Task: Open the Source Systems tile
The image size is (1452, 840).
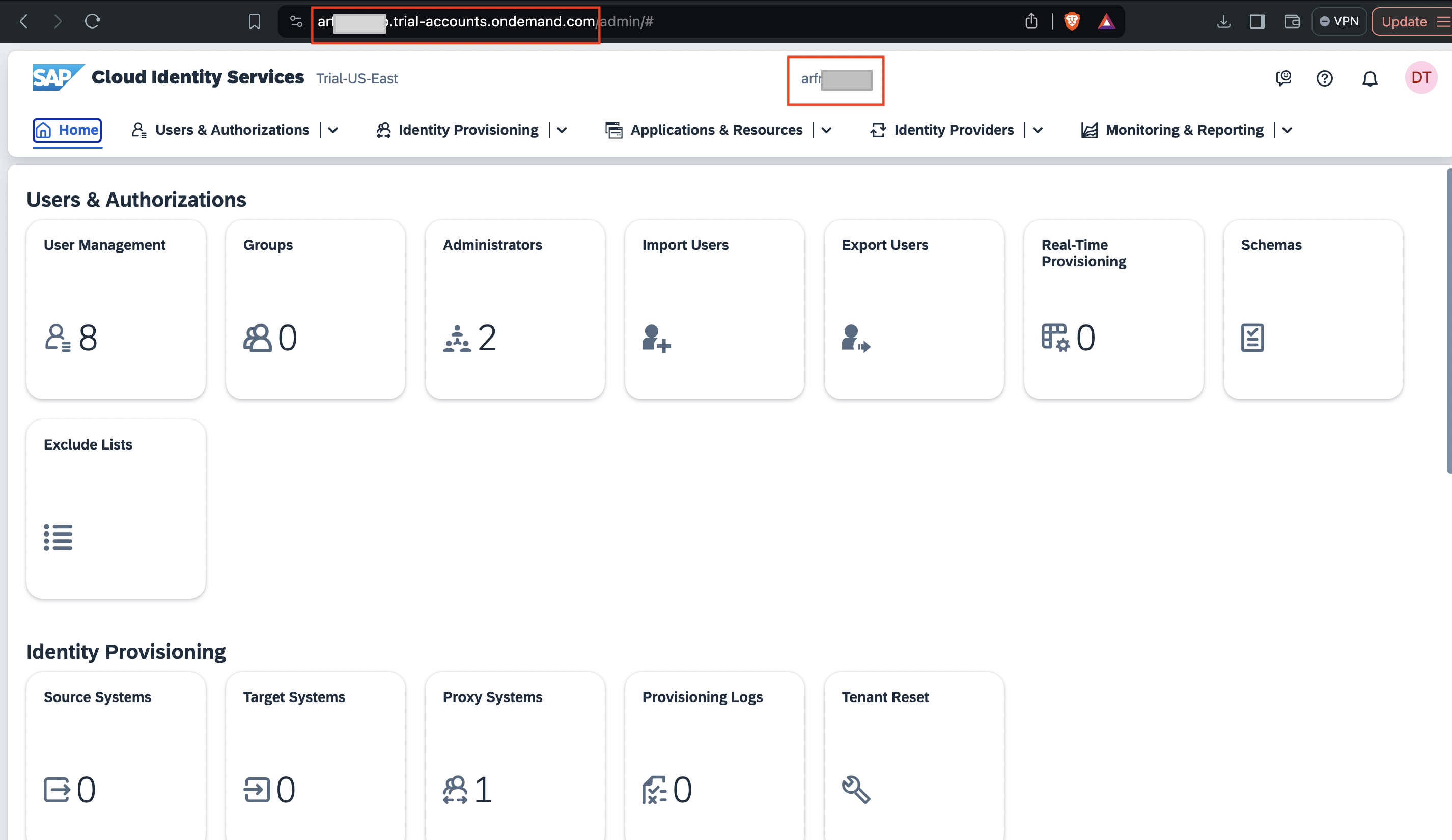Action: 116,756
